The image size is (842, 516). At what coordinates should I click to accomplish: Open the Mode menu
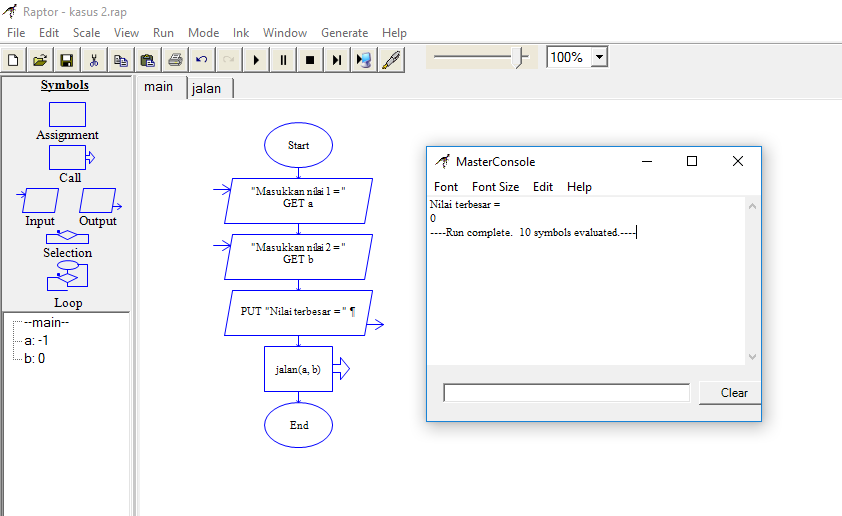pyautogui.click(x=204, y=33)
